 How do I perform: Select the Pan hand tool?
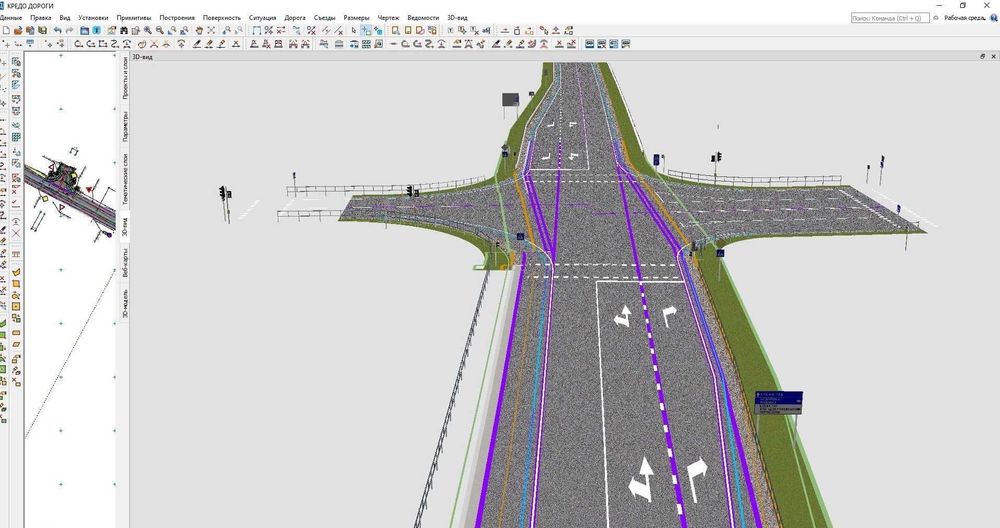click(x=199, y=30)
